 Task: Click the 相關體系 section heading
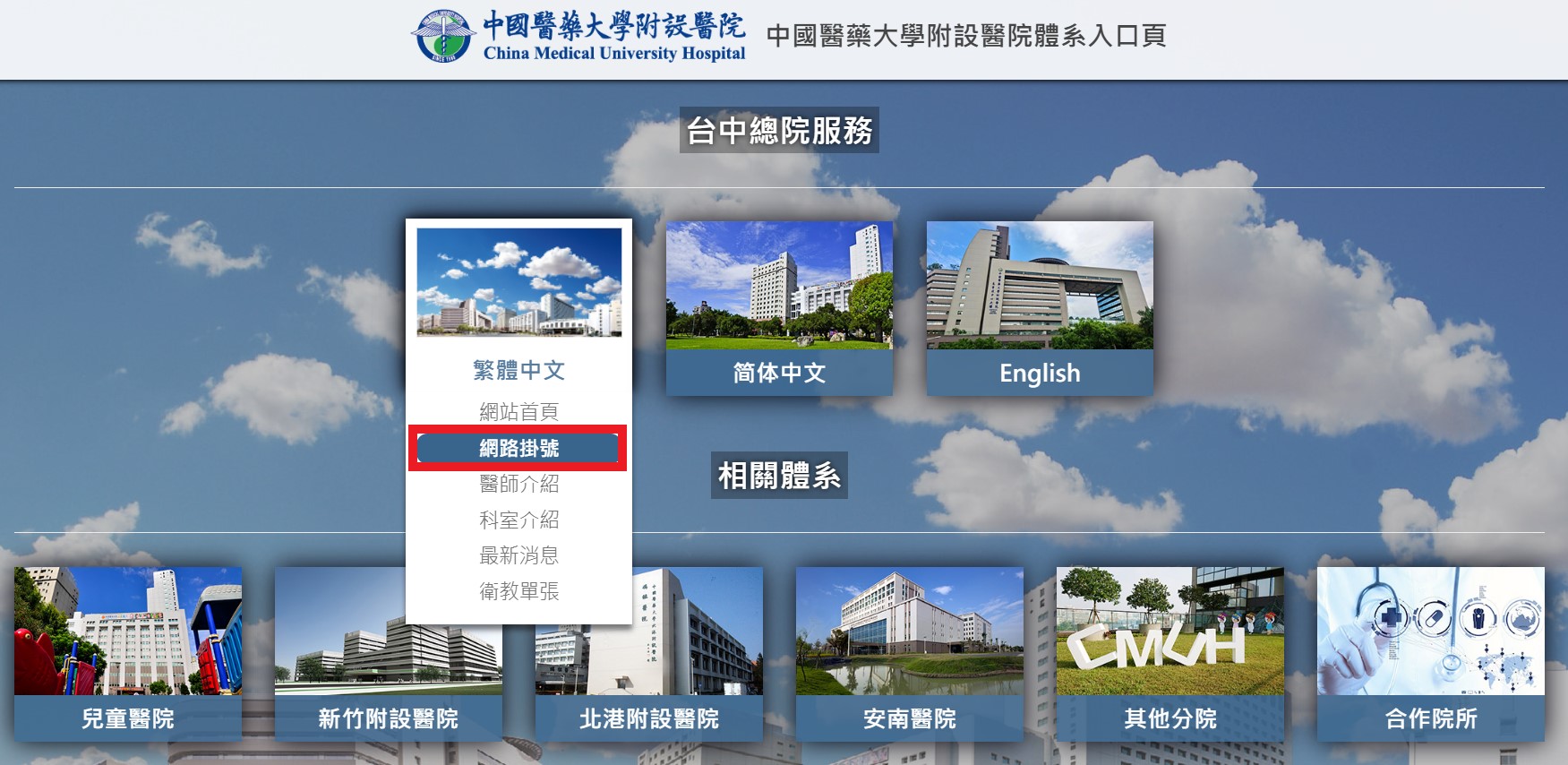click(779, 475)
